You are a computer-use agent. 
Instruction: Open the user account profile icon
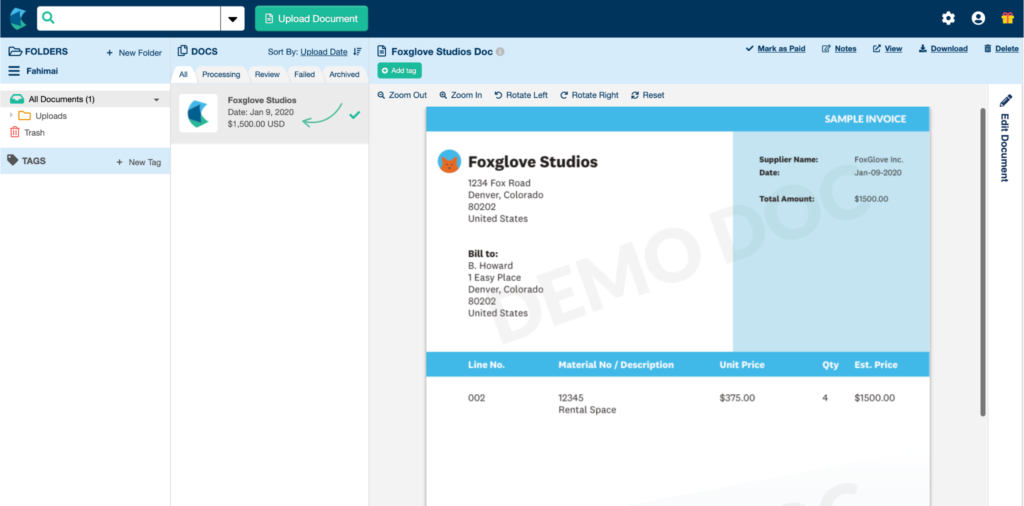[978, 18]
